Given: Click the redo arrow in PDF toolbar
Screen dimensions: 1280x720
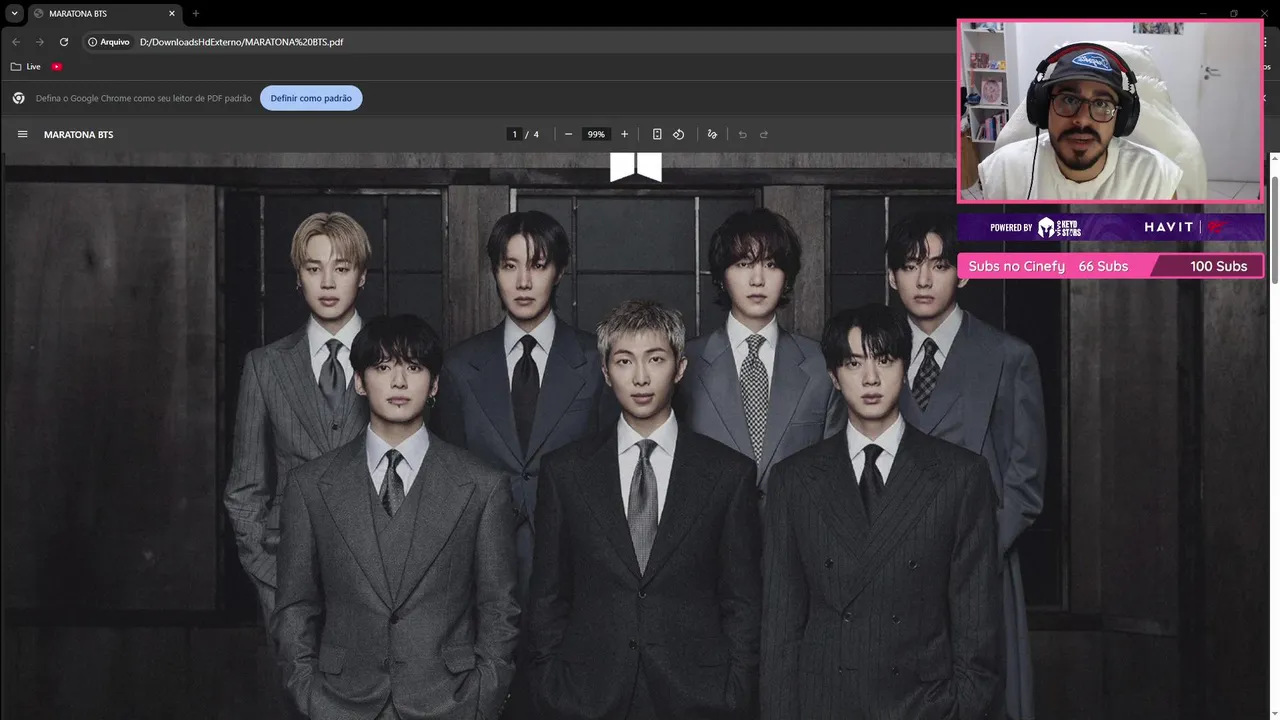Looking at the screenshot, I should (764, 134).
